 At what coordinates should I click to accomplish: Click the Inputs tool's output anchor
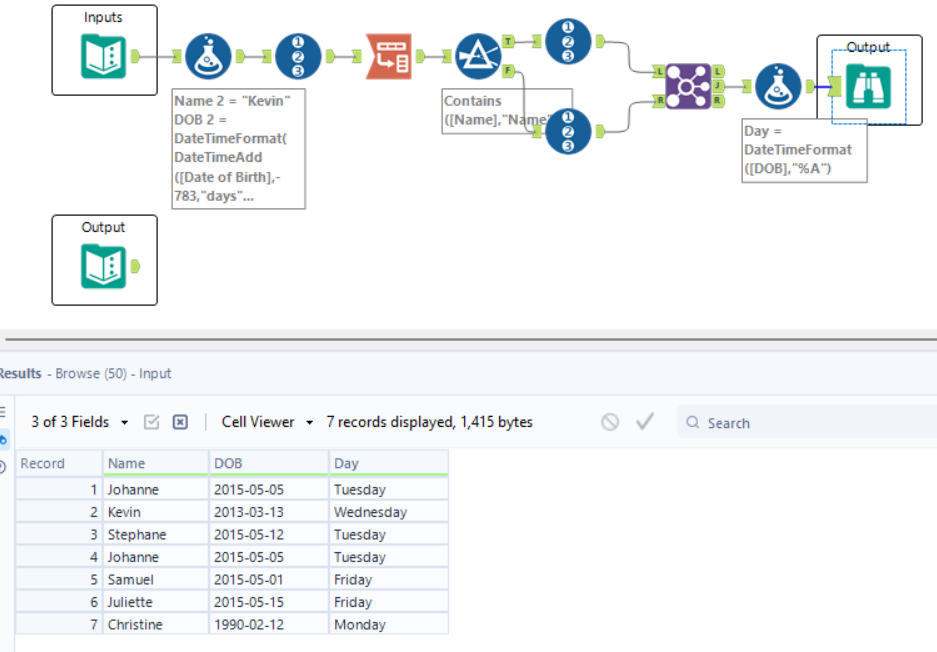coord(135,57)
